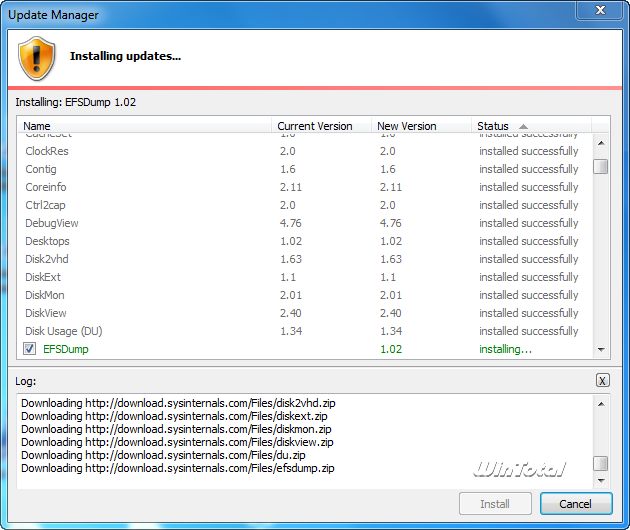Click the 'Installing: EFSDump 1.02' status label

point(76,102)
